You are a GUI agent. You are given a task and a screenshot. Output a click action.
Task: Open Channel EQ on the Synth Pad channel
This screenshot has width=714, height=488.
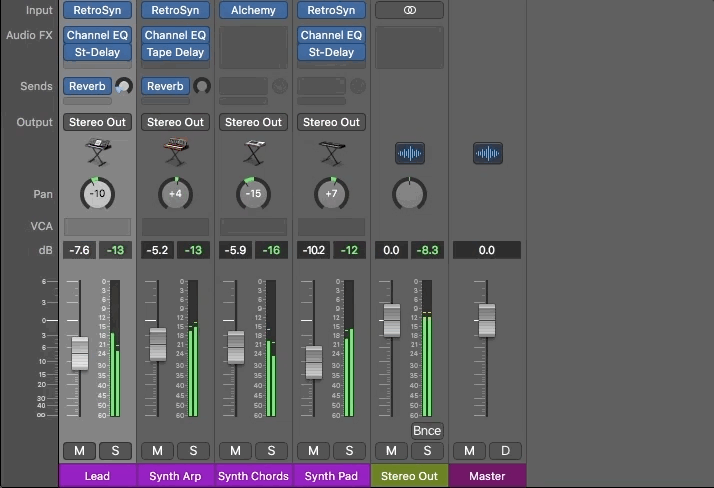(332, 35)
